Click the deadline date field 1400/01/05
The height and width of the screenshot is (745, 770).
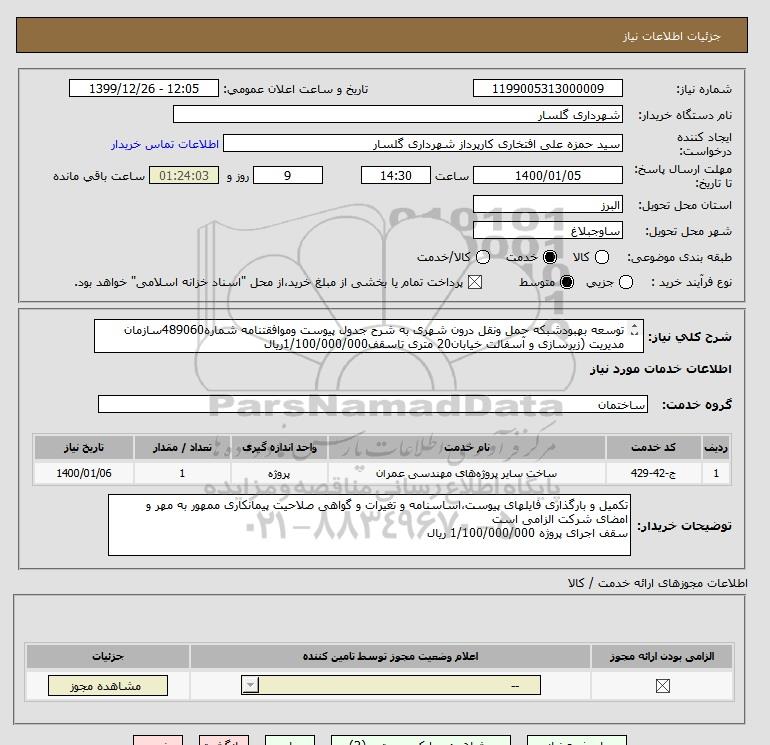click(548, 175)
